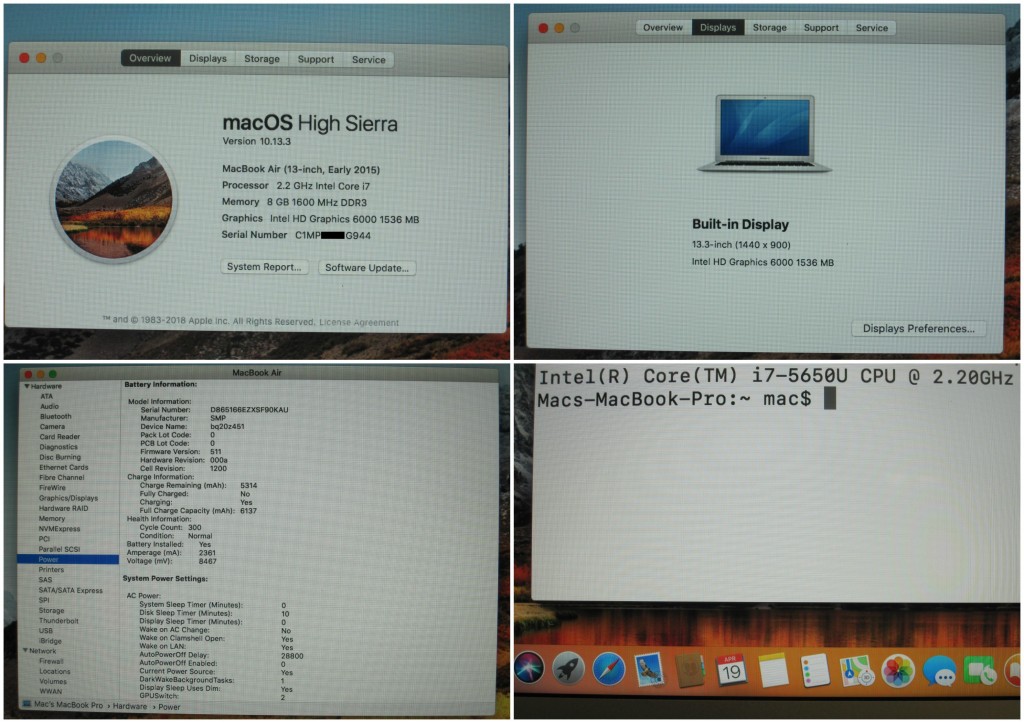This screenshot has width=1024, height=723.
Task: Click battery serial number "D865166EZXSF90KAU"
Action: tap(249, 410)
